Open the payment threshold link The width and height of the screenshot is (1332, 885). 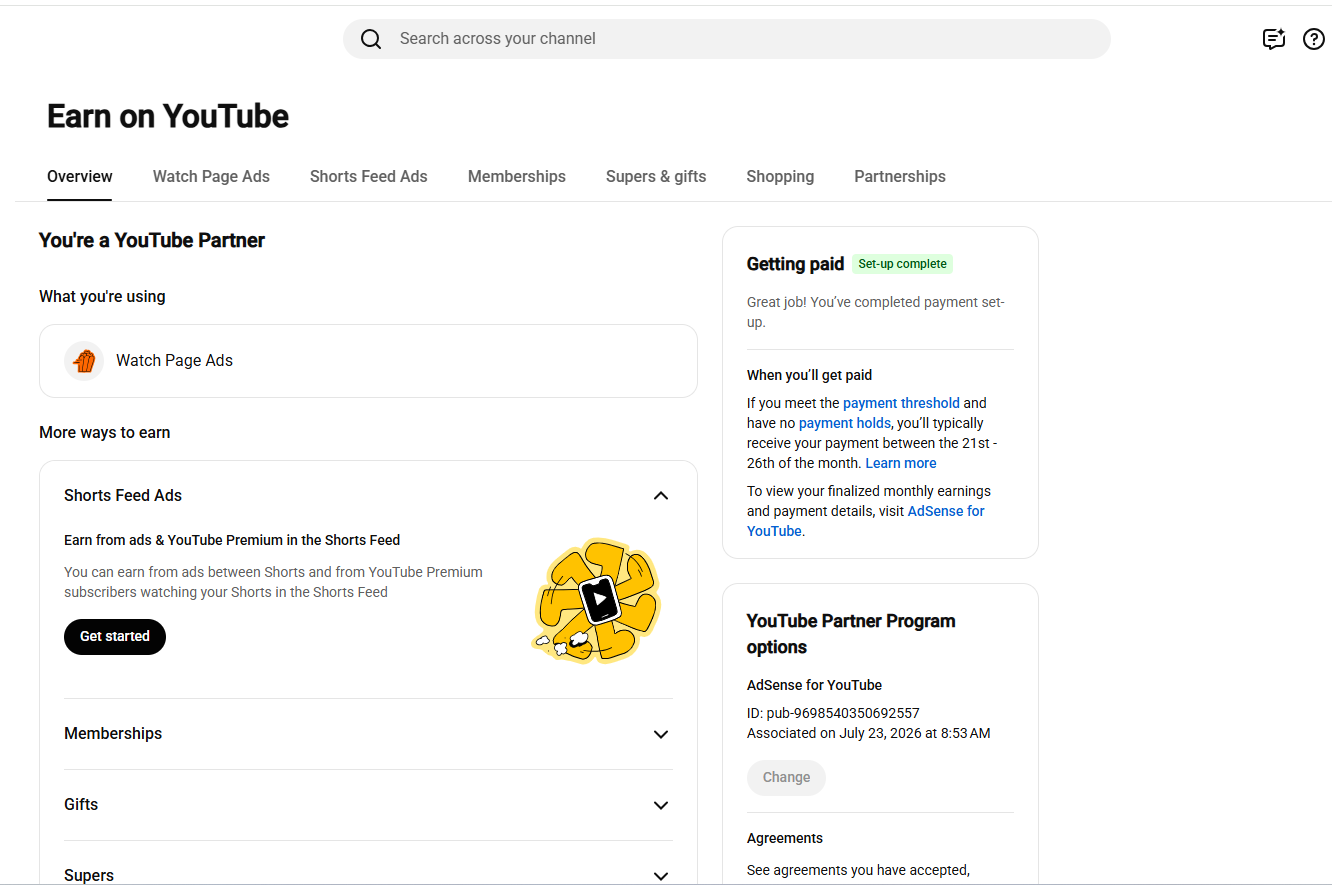click(x=901, y=403)
